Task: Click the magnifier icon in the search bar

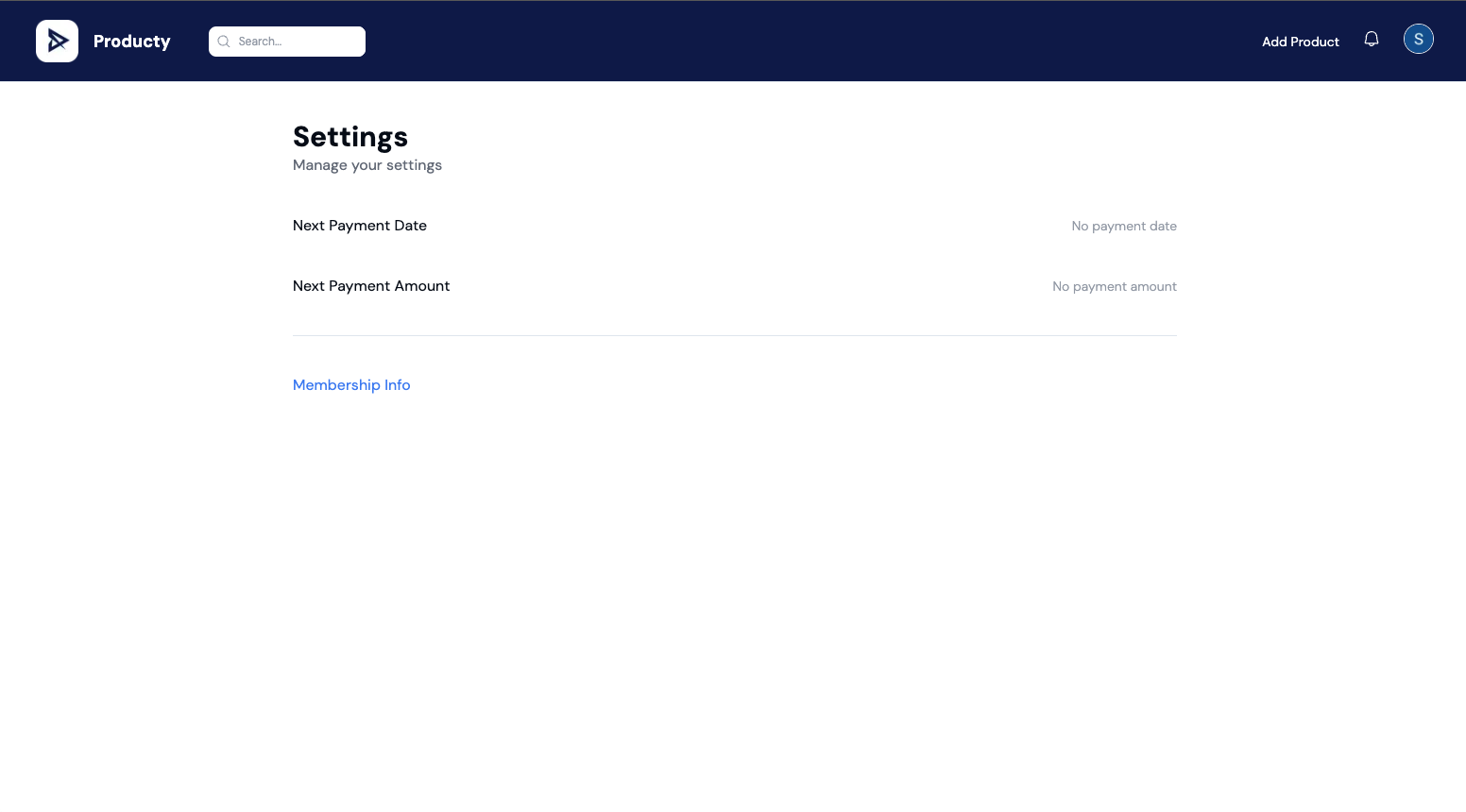Action: tap(224, 42)
